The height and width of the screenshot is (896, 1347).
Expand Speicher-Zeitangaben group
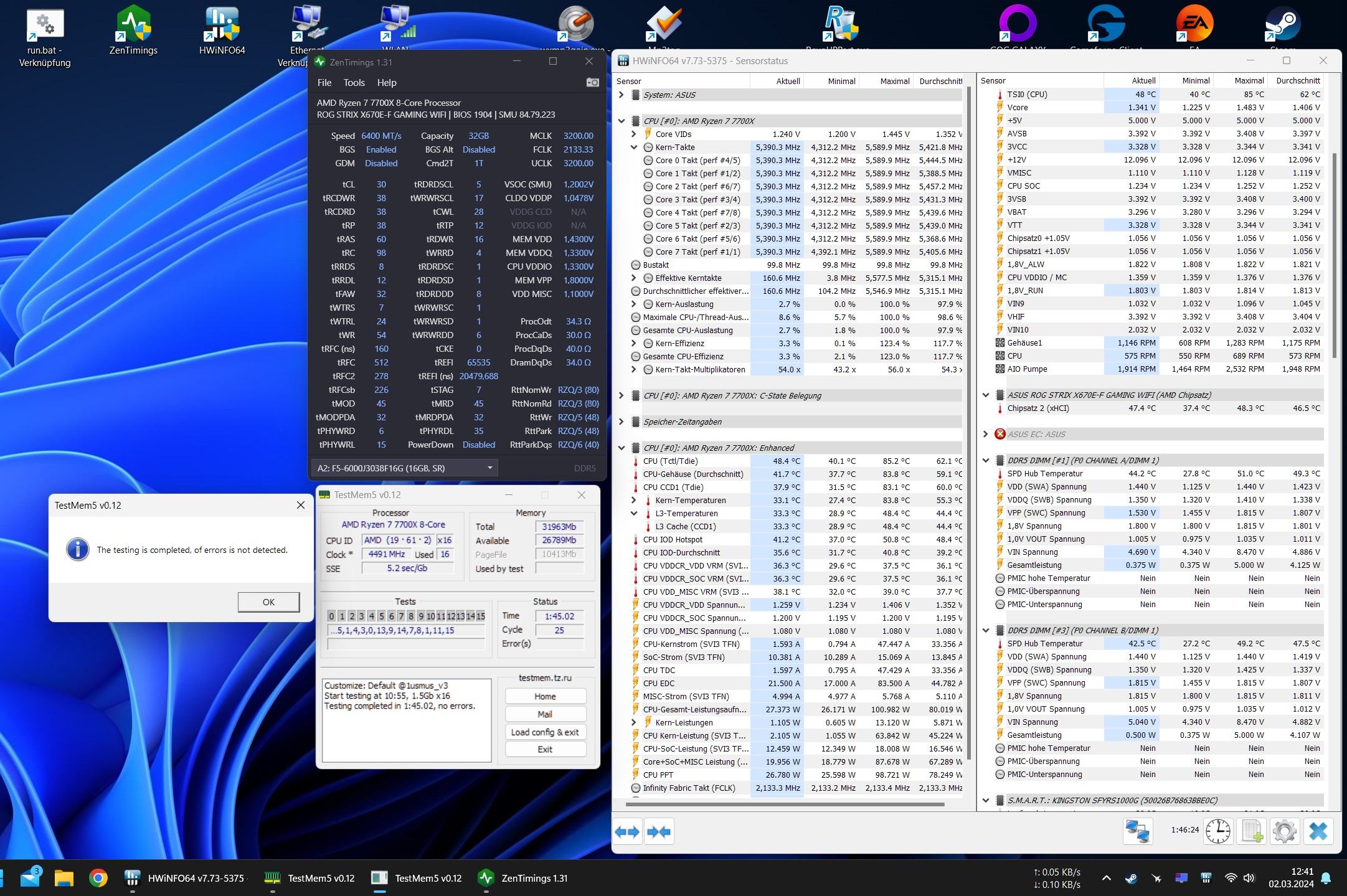tap(621, 422)
